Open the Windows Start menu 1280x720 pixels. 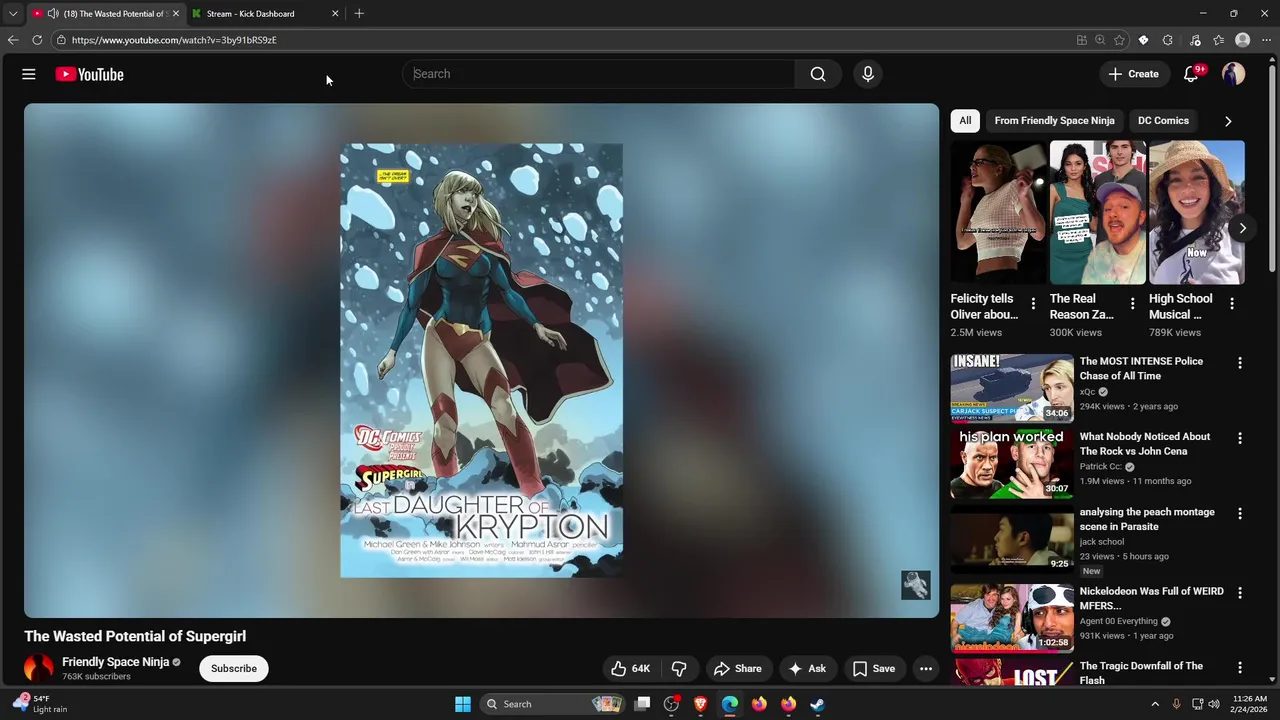pyautogui.click(x=463, y=704)
